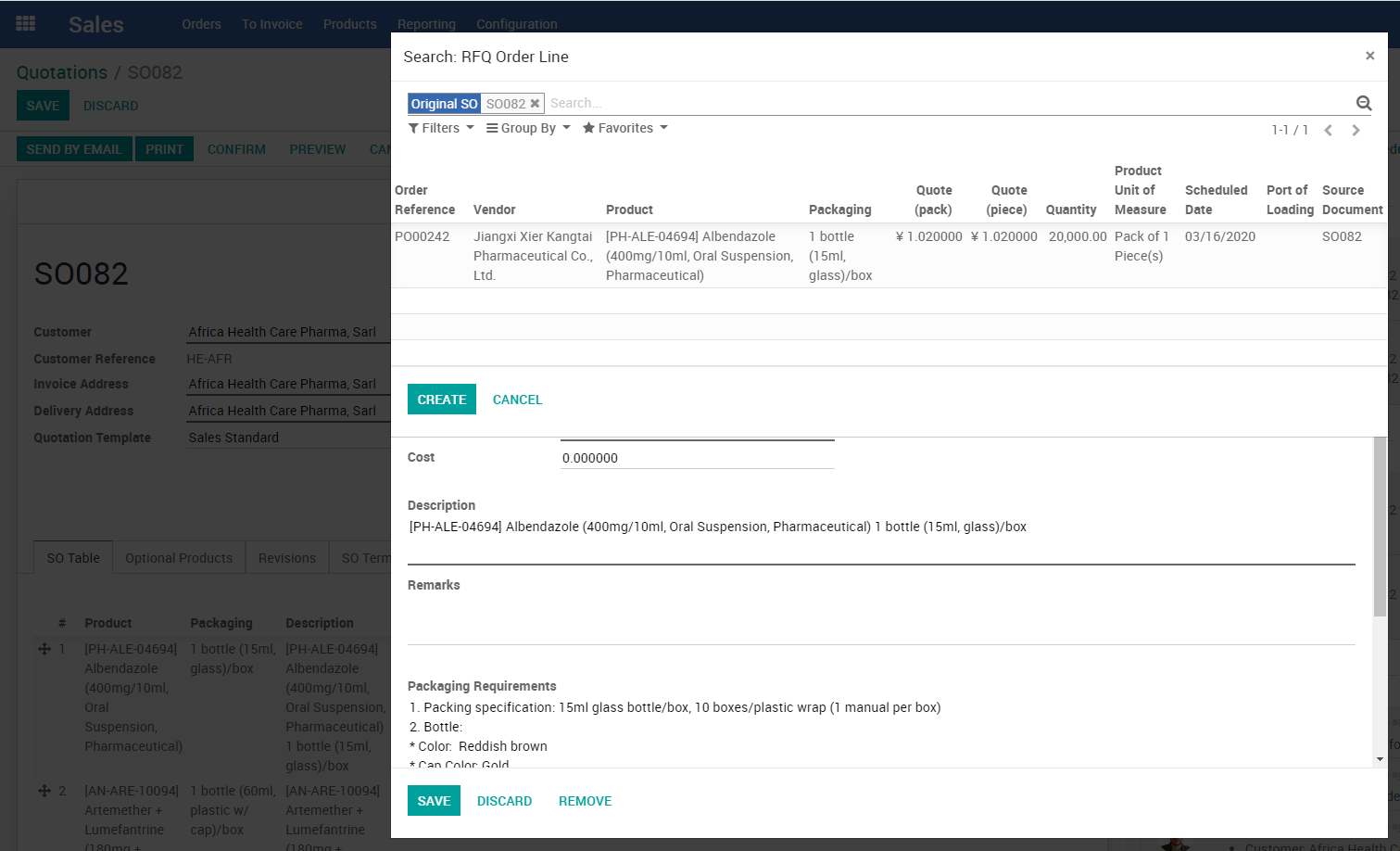Open the Products menu
The width and height of the screenshot is (1400, 851).
tap(350, 24)
